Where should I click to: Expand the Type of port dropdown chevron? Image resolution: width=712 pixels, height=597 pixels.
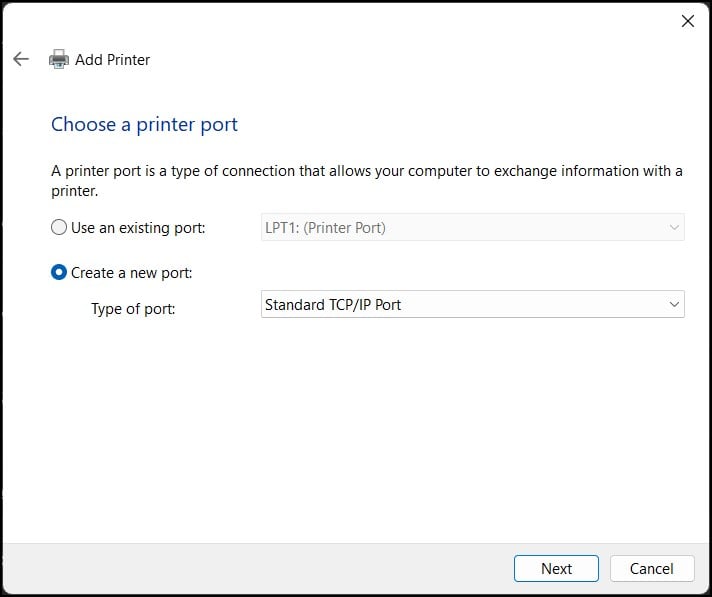[x=674, y=304]
